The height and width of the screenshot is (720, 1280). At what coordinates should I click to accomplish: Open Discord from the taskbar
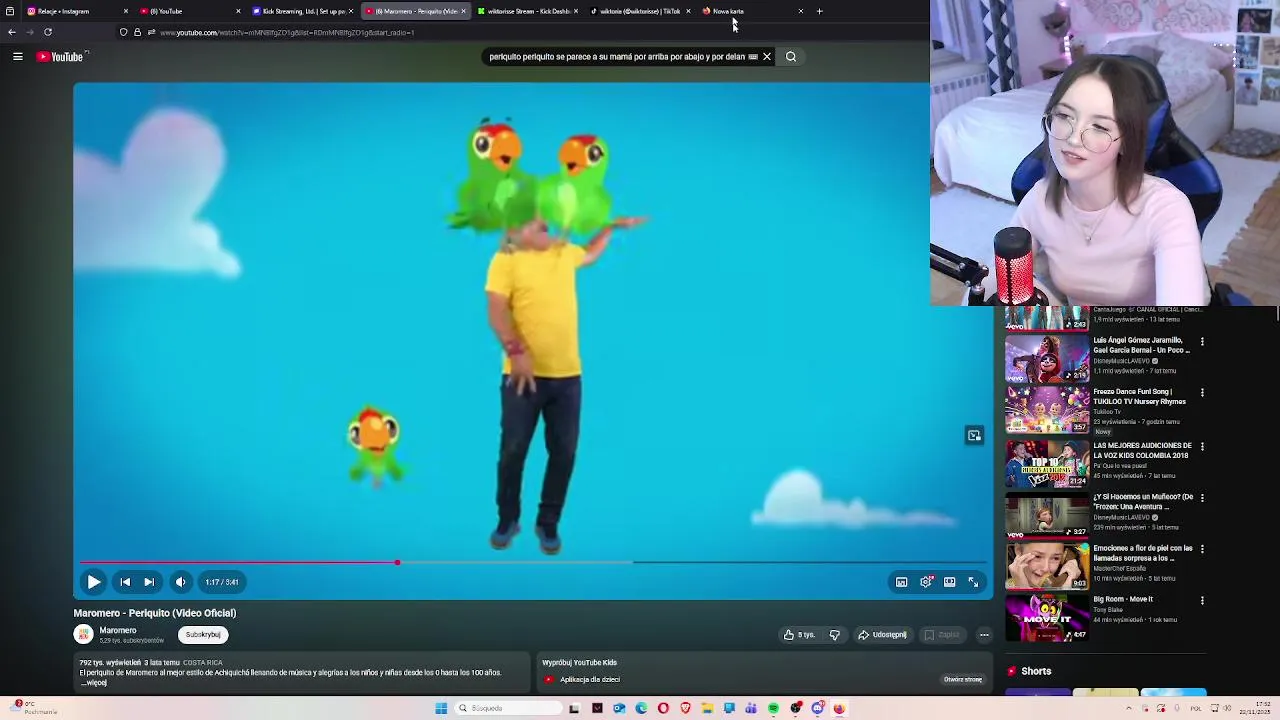tap(817, 708)
